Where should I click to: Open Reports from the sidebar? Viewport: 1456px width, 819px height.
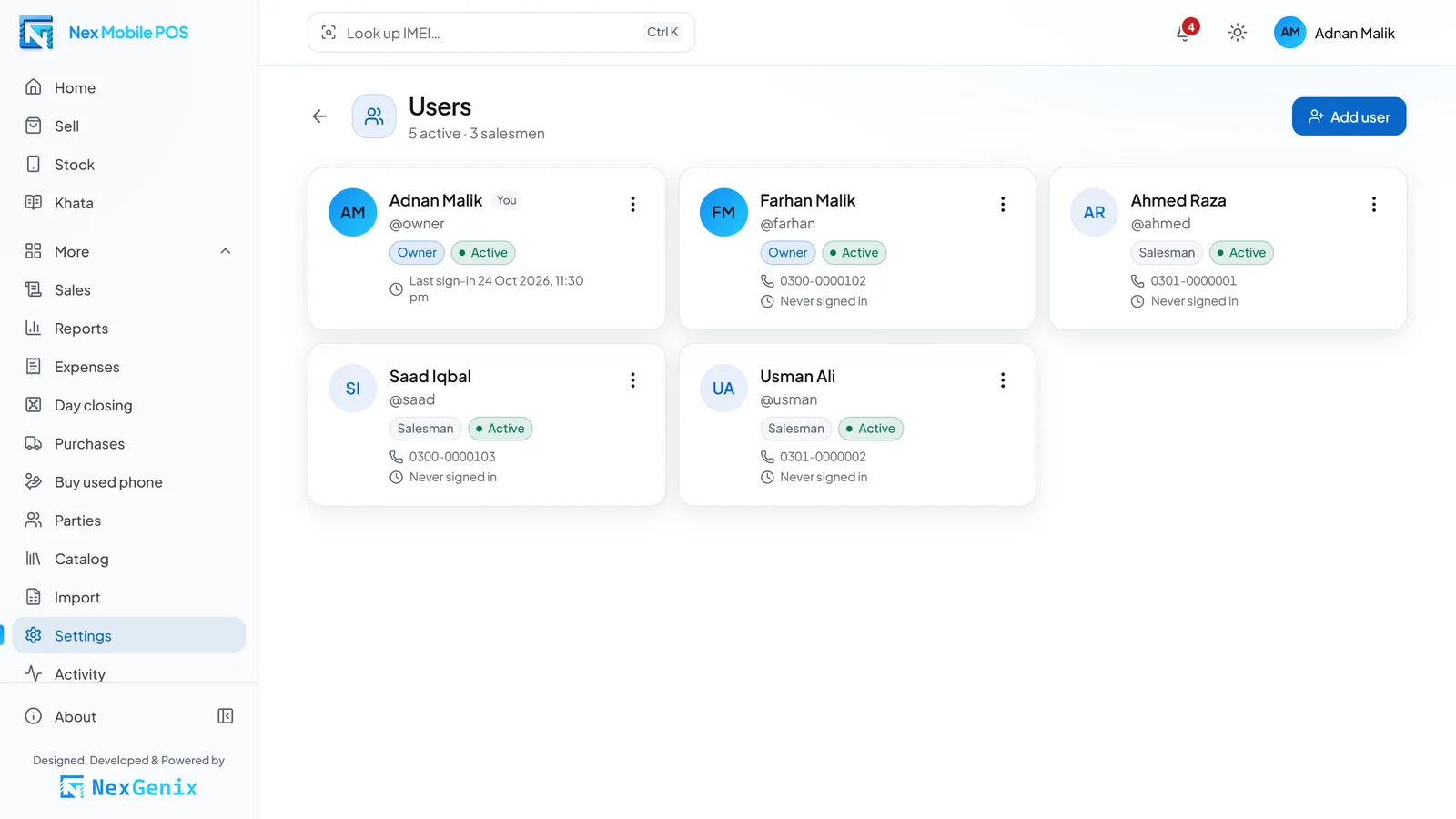[129, 329]
